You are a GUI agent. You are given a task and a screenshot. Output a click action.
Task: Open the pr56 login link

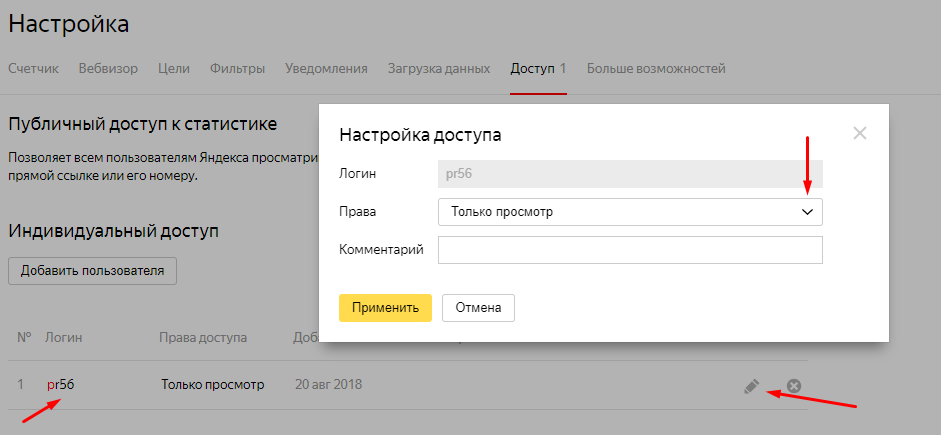pos(61,385)
